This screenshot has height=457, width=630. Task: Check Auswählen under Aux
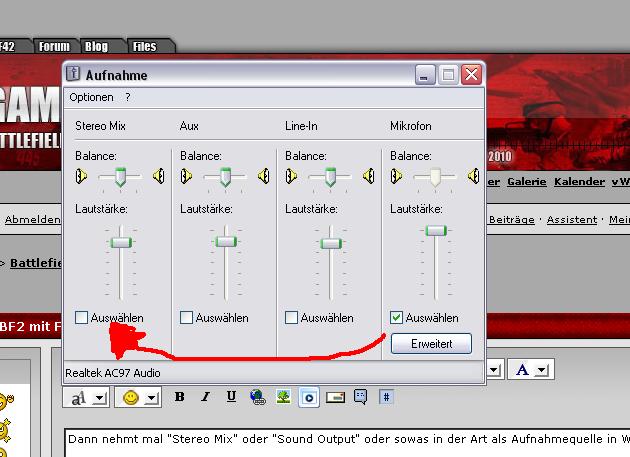point(187,318)
